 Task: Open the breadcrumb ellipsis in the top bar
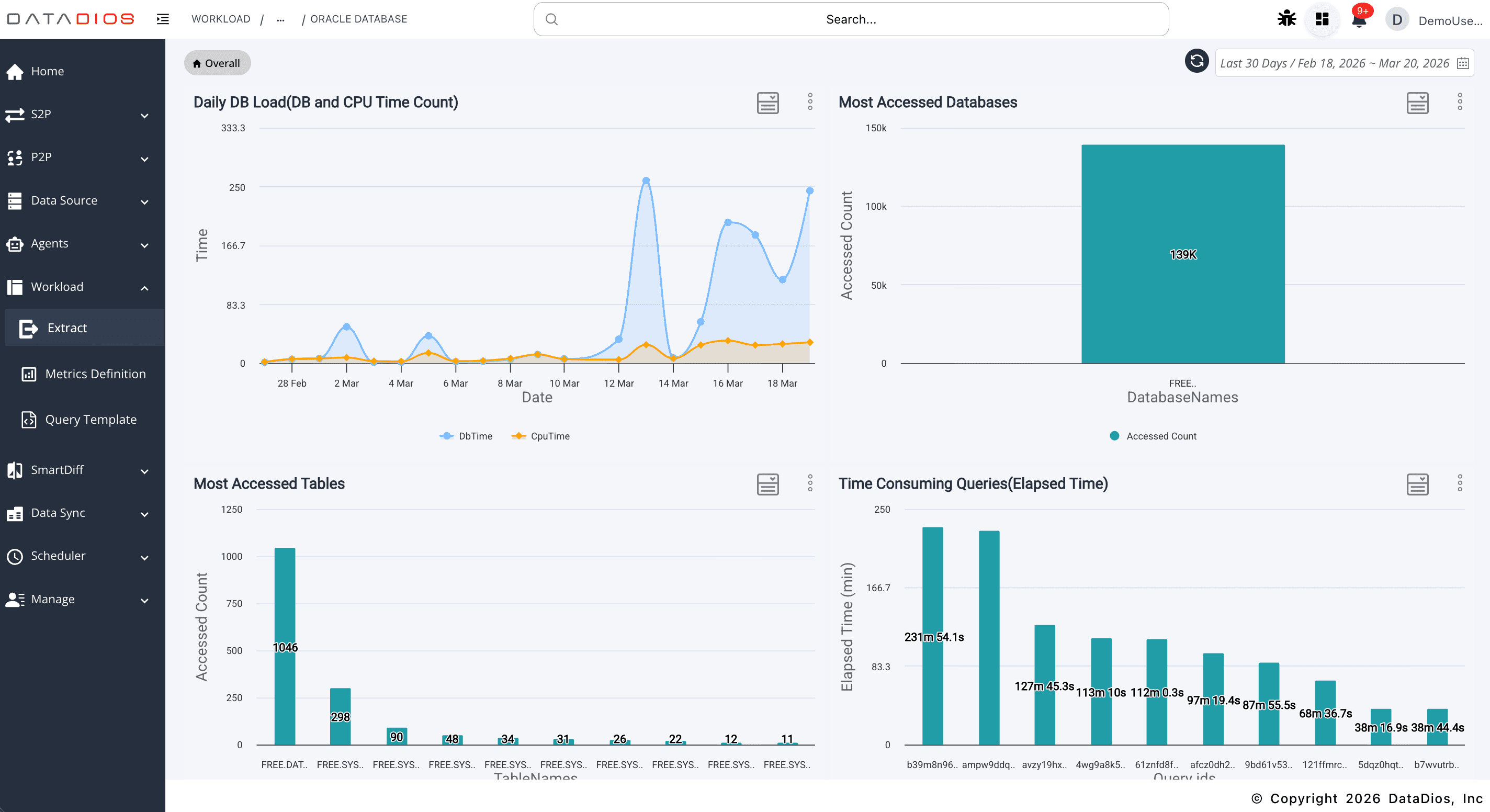tap(280, 19)
